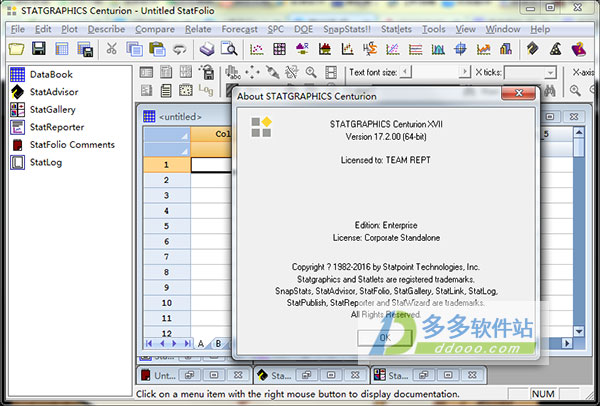Open the Describe menu
Viewport: 600px width, 406px height.
click(106, 29)
